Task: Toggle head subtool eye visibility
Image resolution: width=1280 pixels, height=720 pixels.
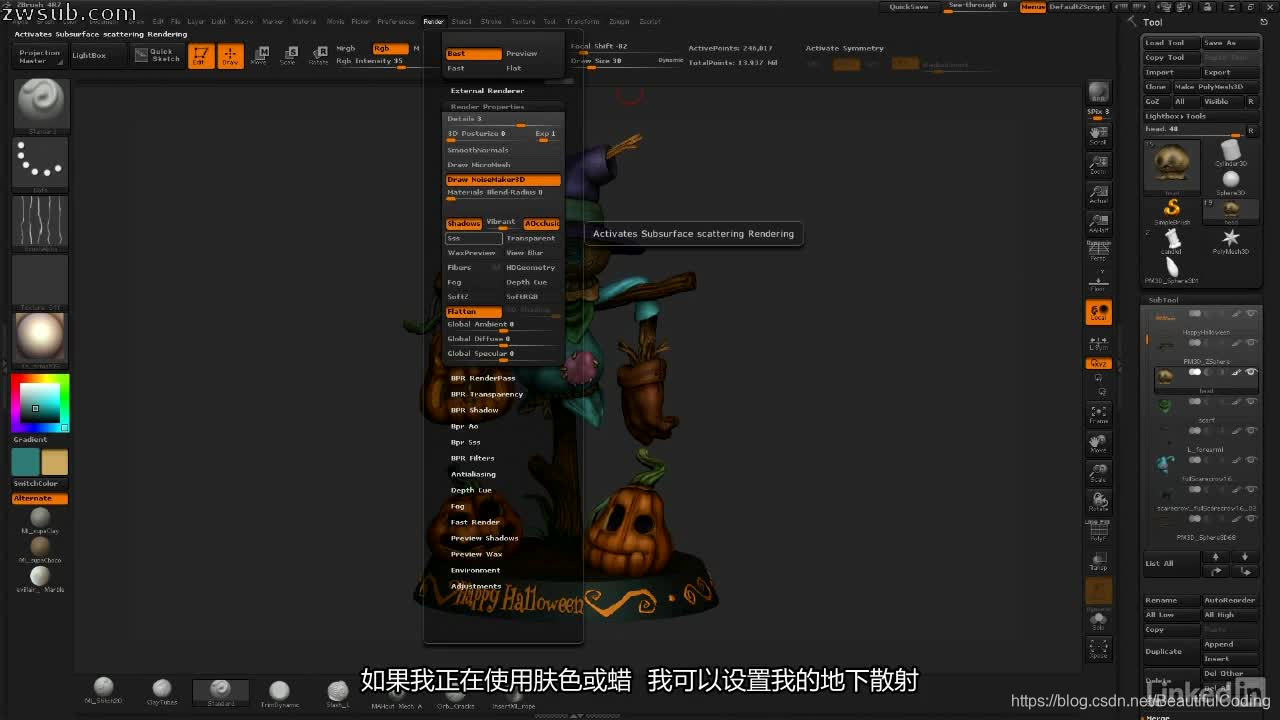Action: pyautogui.click(x=1251, y=372)
